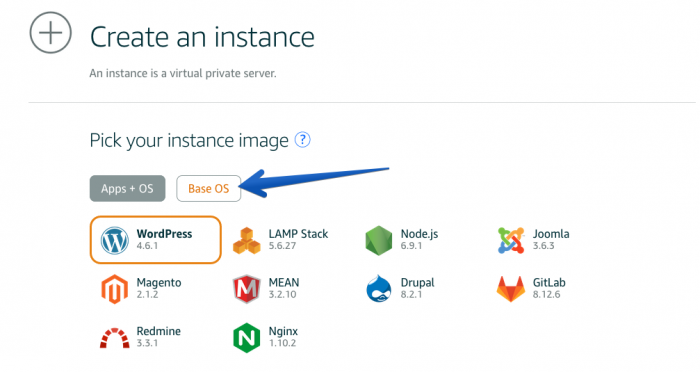Choose the GitLab 8.12.6 label
700x372 pixels.
tap(549, 288)
